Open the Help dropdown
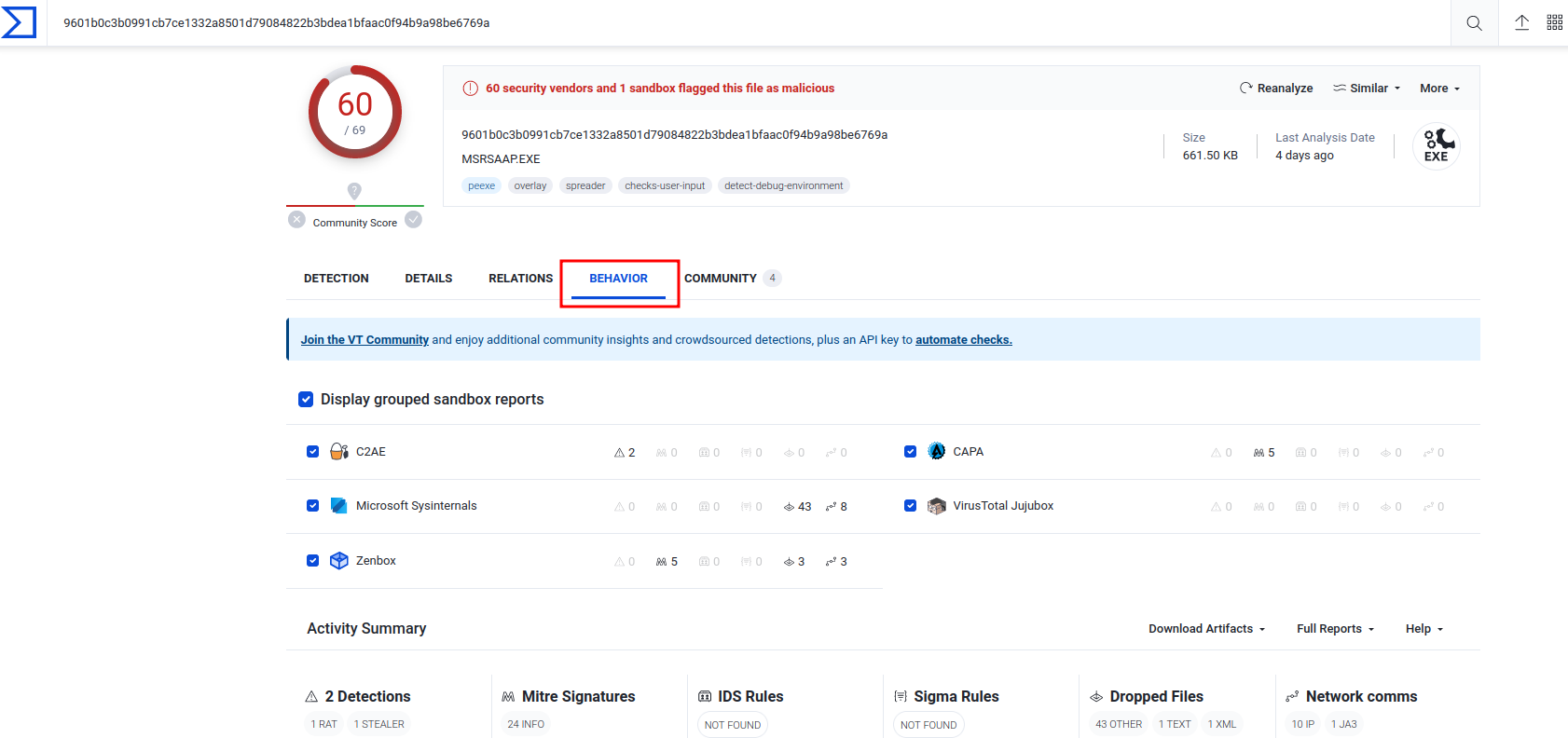Viewport: 1568px width, 738px height. tap(1424, 629)
